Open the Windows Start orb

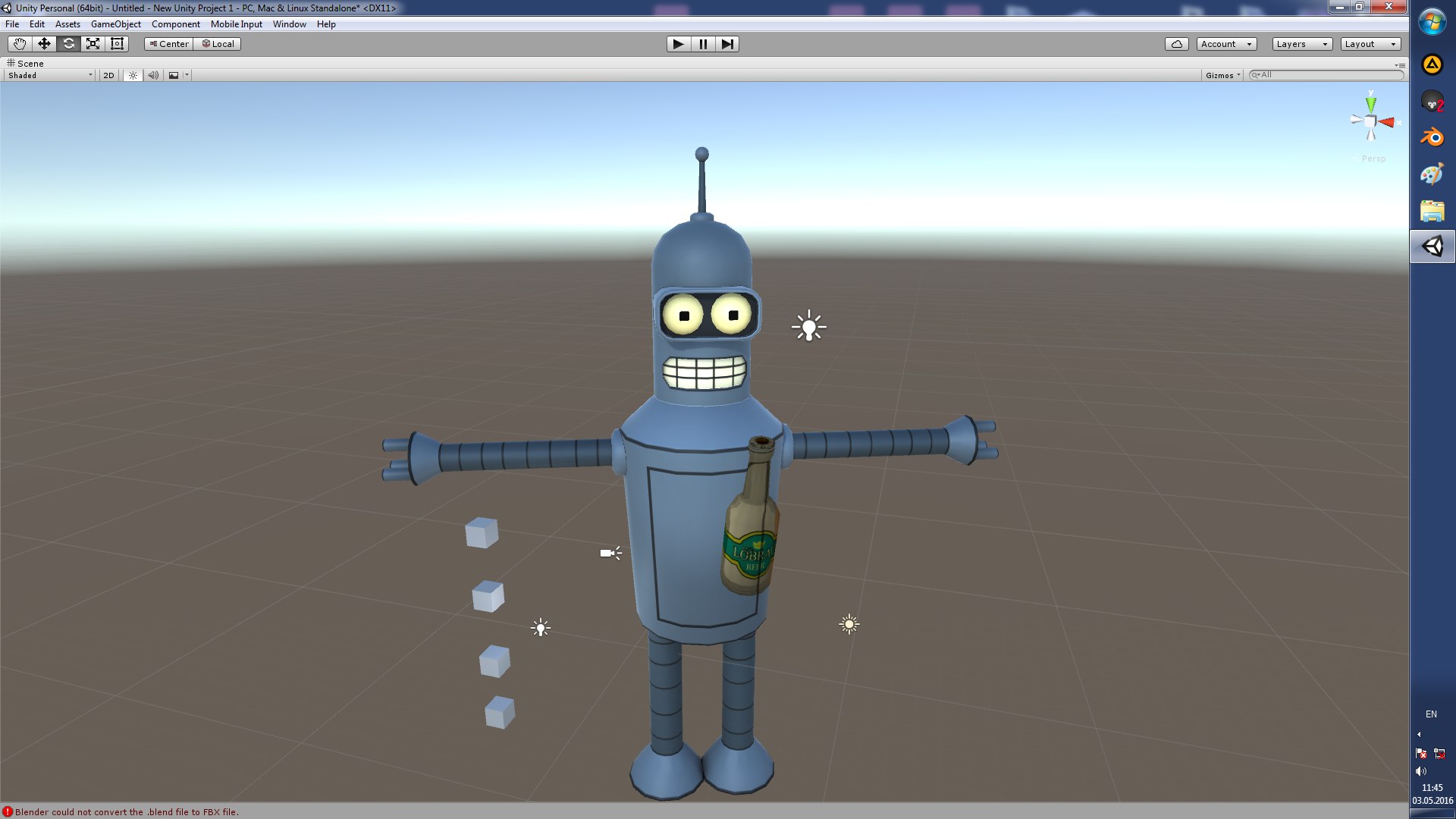pos(1432,22)
